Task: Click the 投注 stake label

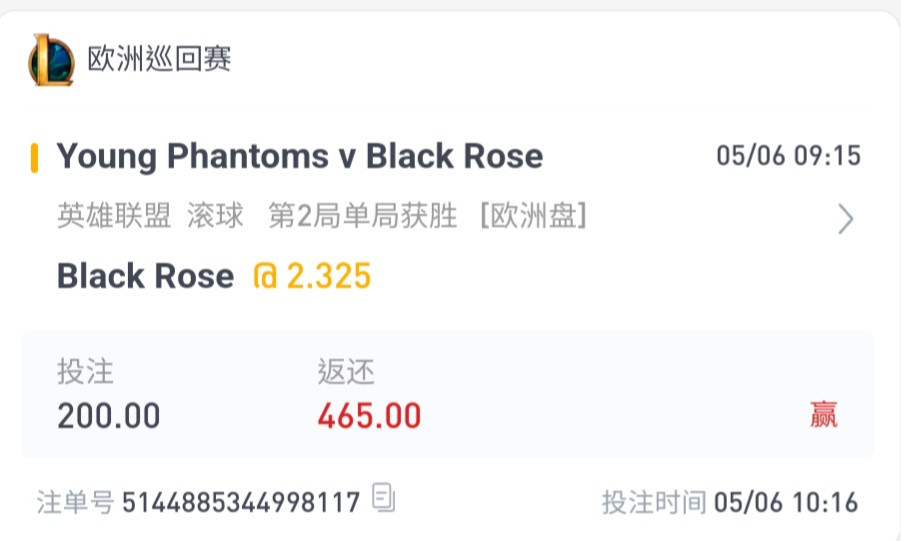Action: pyautogui.click(x=85, y=371)
